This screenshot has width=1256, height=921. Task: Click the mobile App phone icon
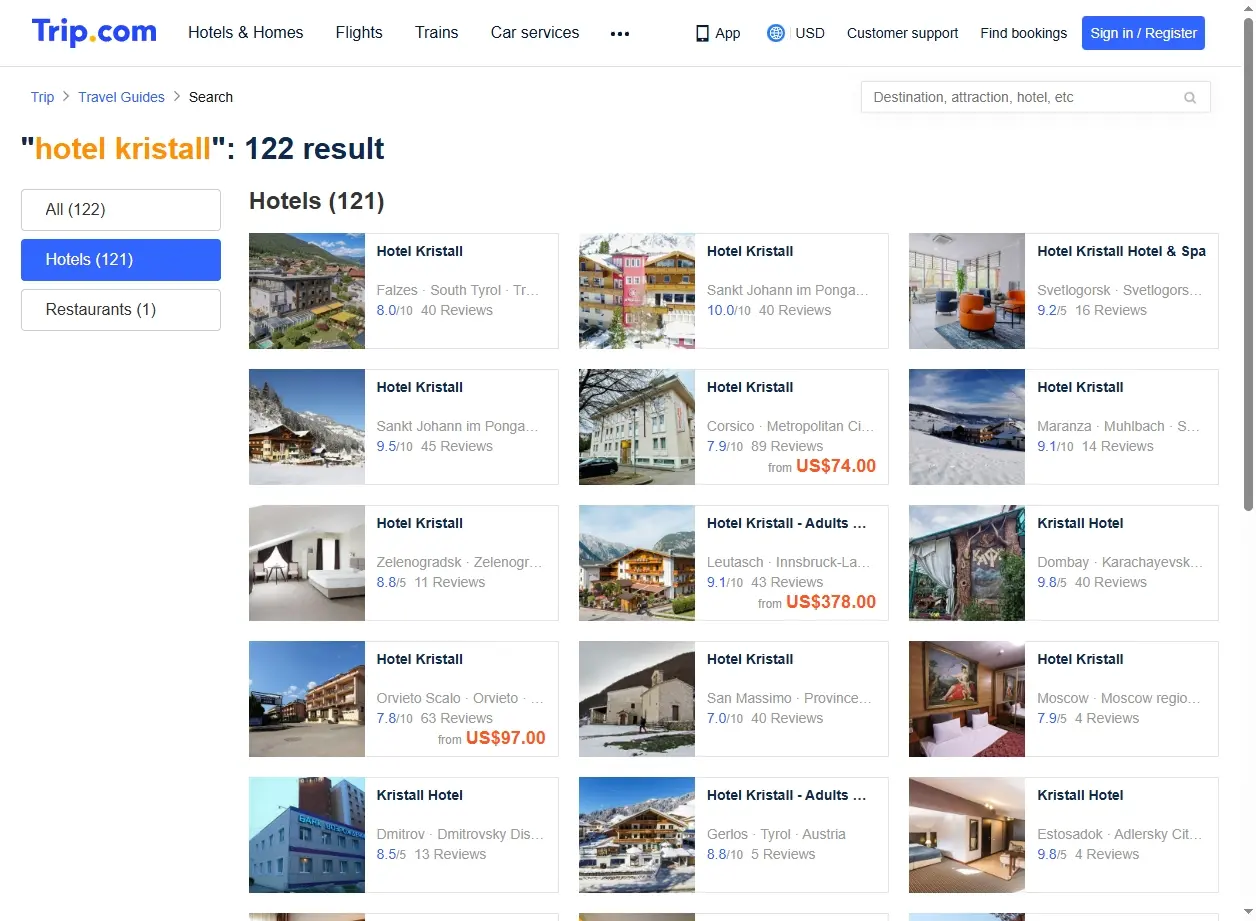click(702, 33)
